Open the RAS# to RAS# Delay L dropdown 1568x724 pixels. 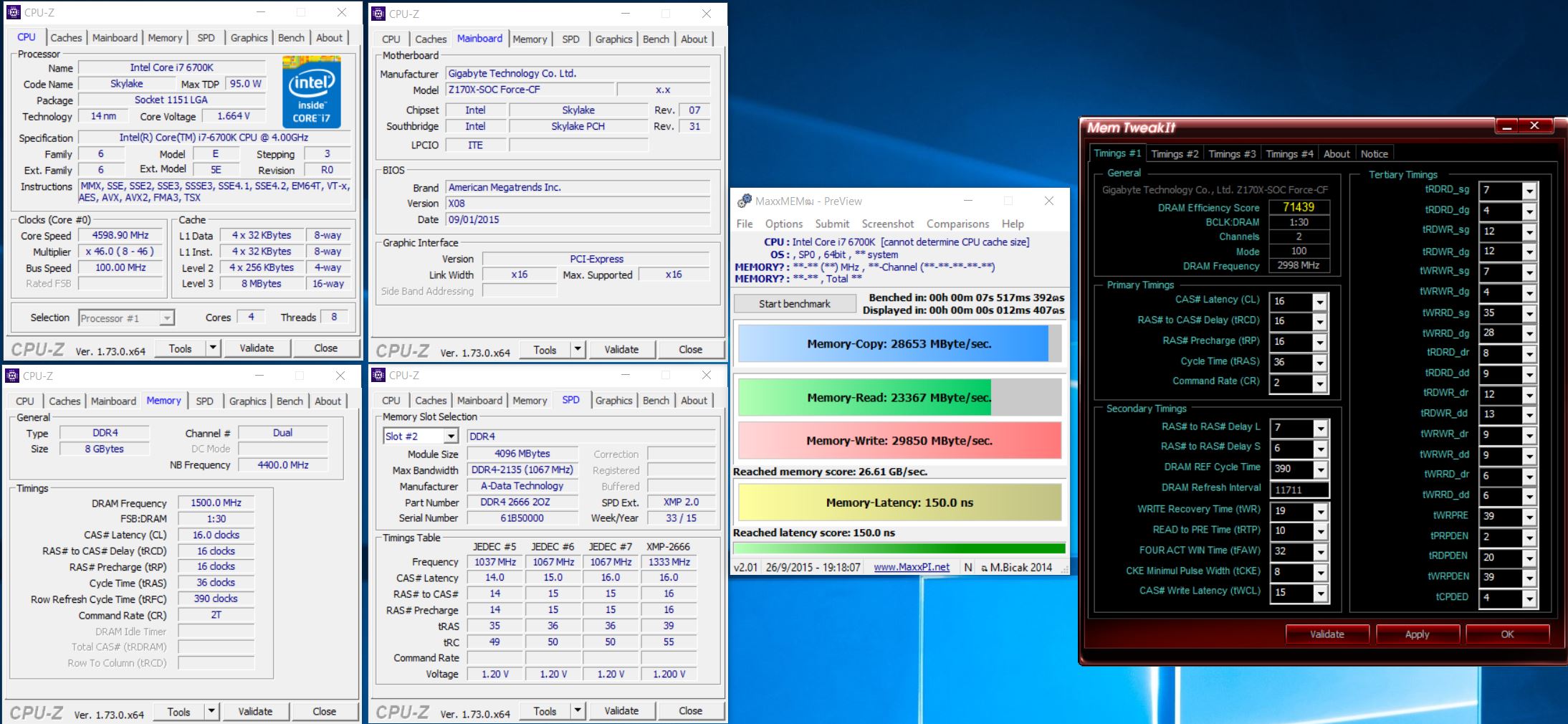pyautogui.click(x=1320, y=429)
